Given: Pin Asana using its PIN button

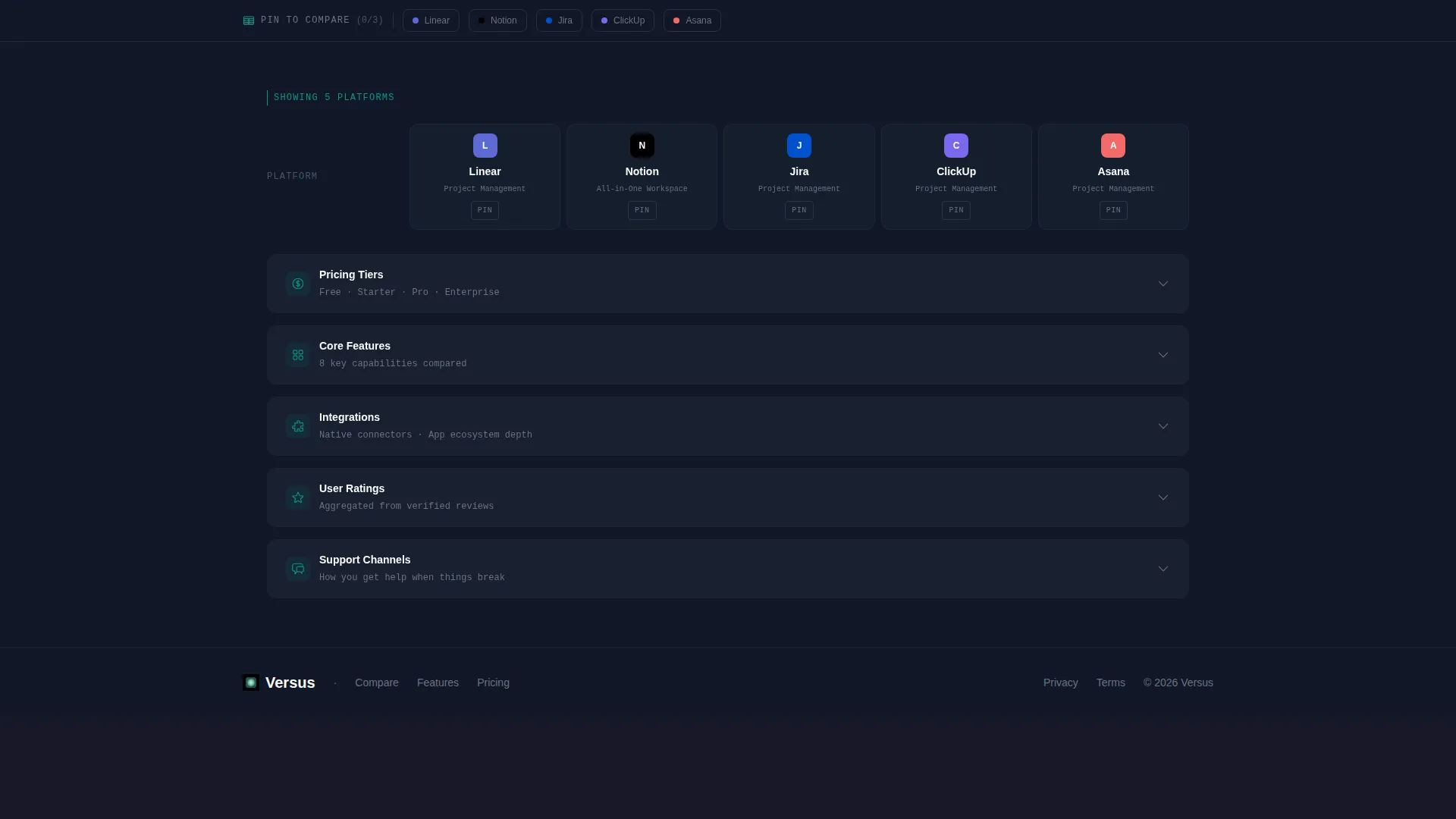Looking at the screenshot, I should pos(1113,210).
